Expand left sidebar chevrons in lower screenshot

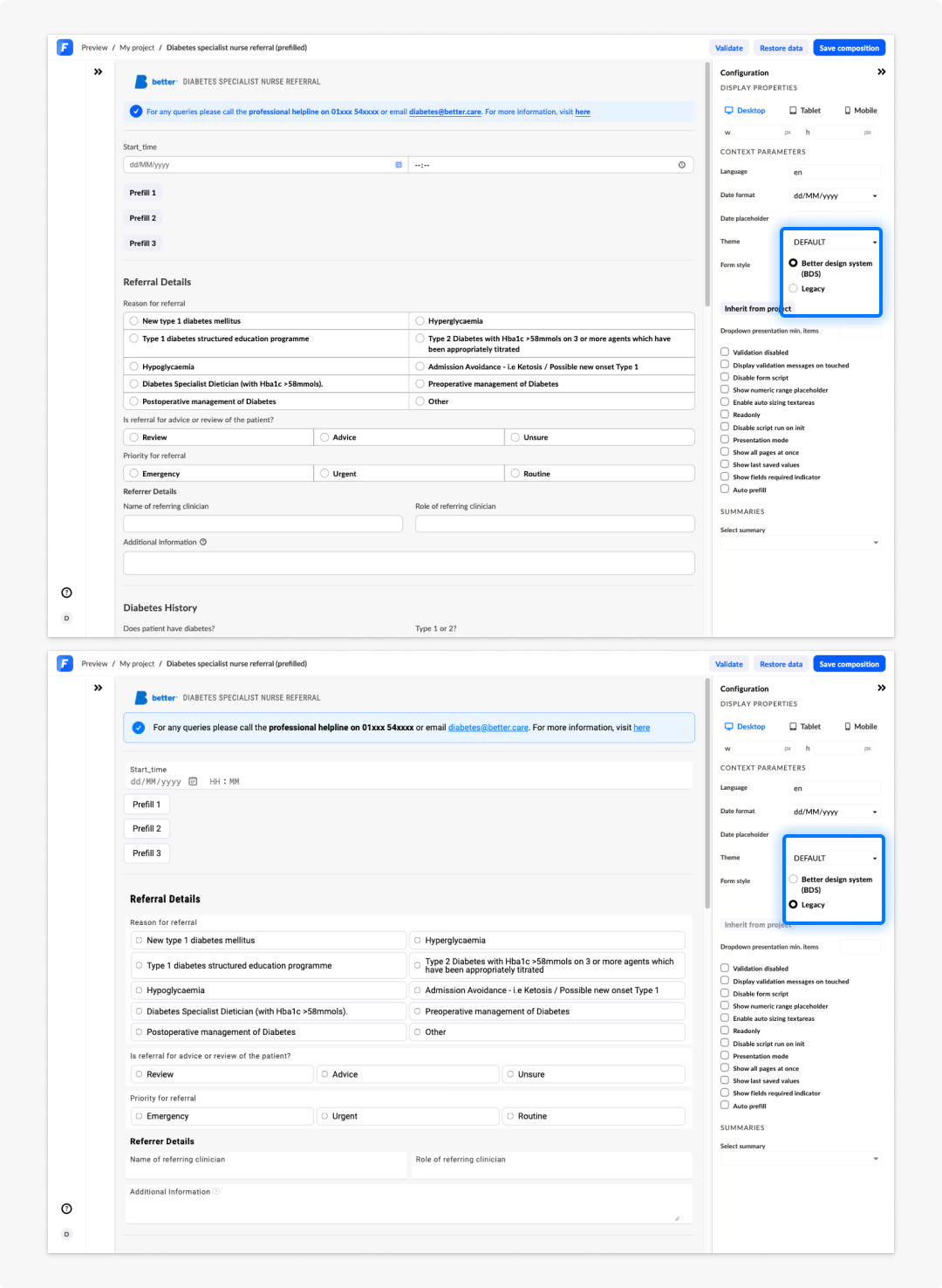coord(98,688)
